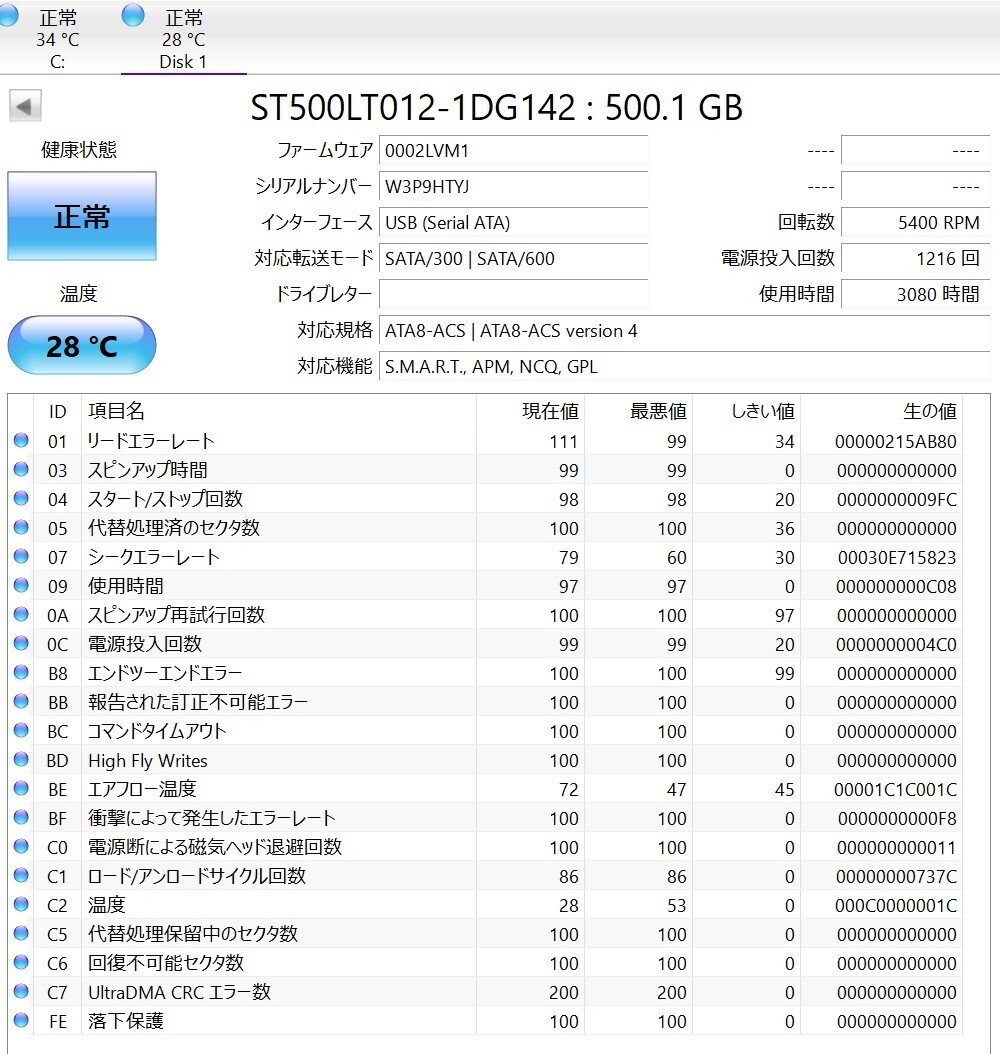Click status orb for 電源断による磁気ヘッド退避回数 row
Viewport: 1000px width, 1054px height.
21,846
